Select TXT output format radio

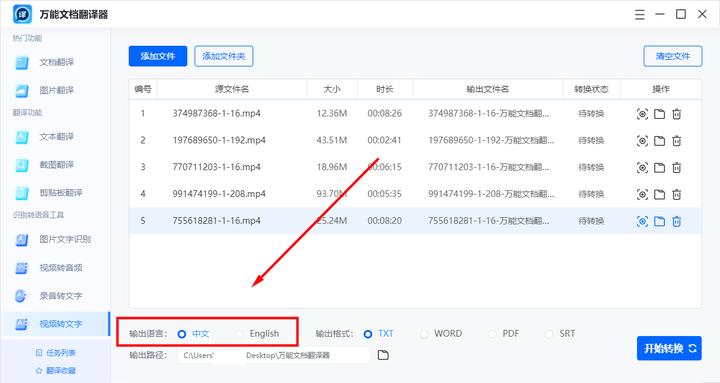[x=367, y=334]
